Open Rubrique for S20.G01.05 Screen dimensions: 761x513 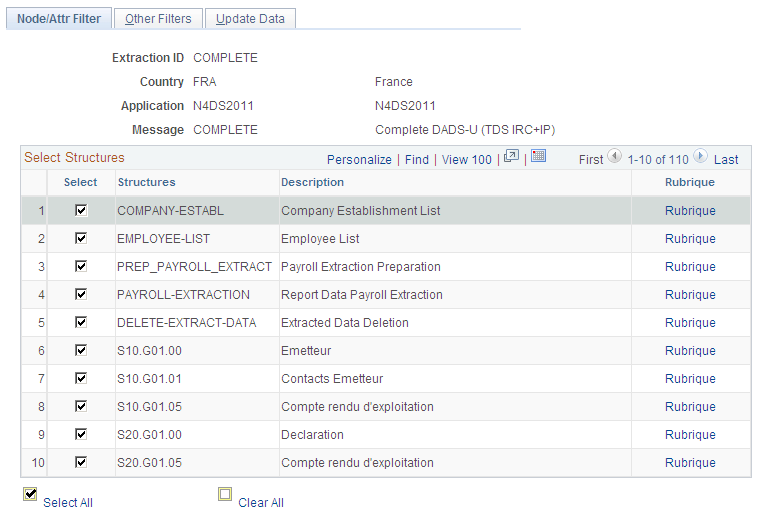[x=690, y=463]
